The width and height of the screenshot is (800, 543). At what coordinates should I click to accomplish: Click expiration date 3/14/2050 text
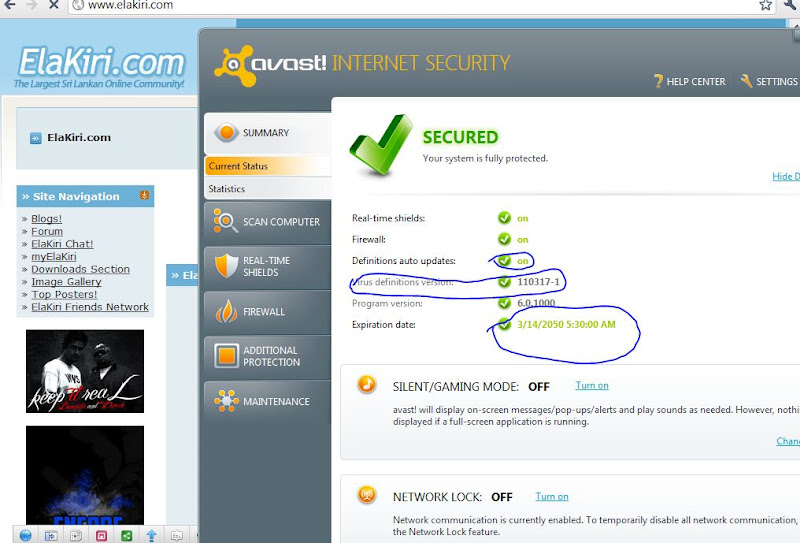coord(566,325)
